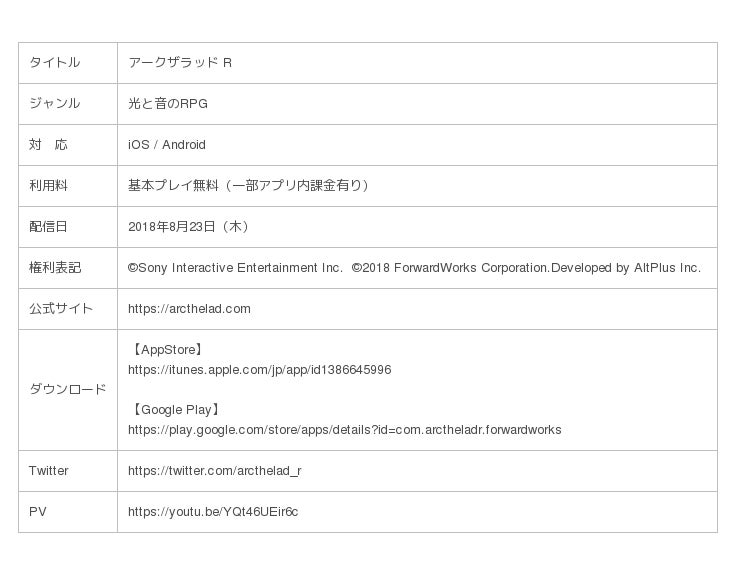The image size is (740, 573).
Task: Click the ジャンル label cell
Action: tap(54, 104)
